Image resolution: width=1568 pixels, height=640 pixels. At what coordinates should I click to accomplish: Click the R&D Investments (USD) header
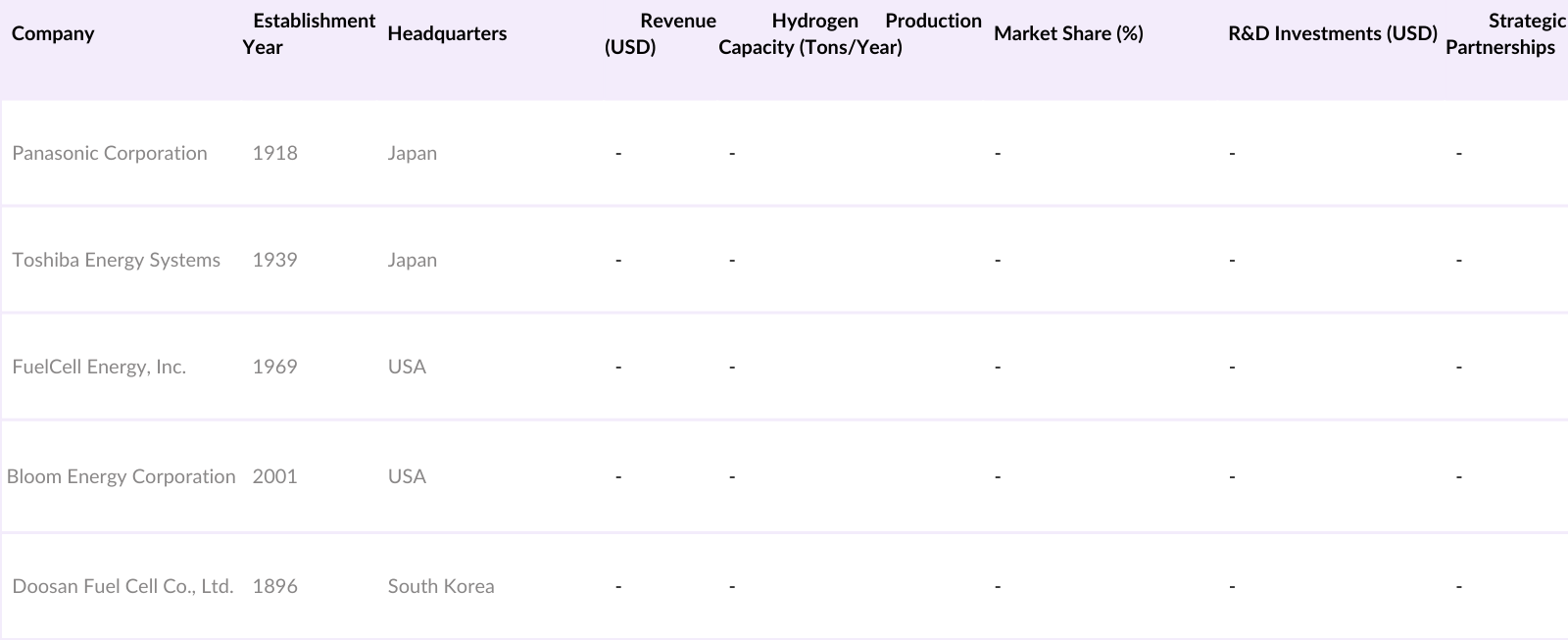pyautogui.click(x=1332, y=33)
